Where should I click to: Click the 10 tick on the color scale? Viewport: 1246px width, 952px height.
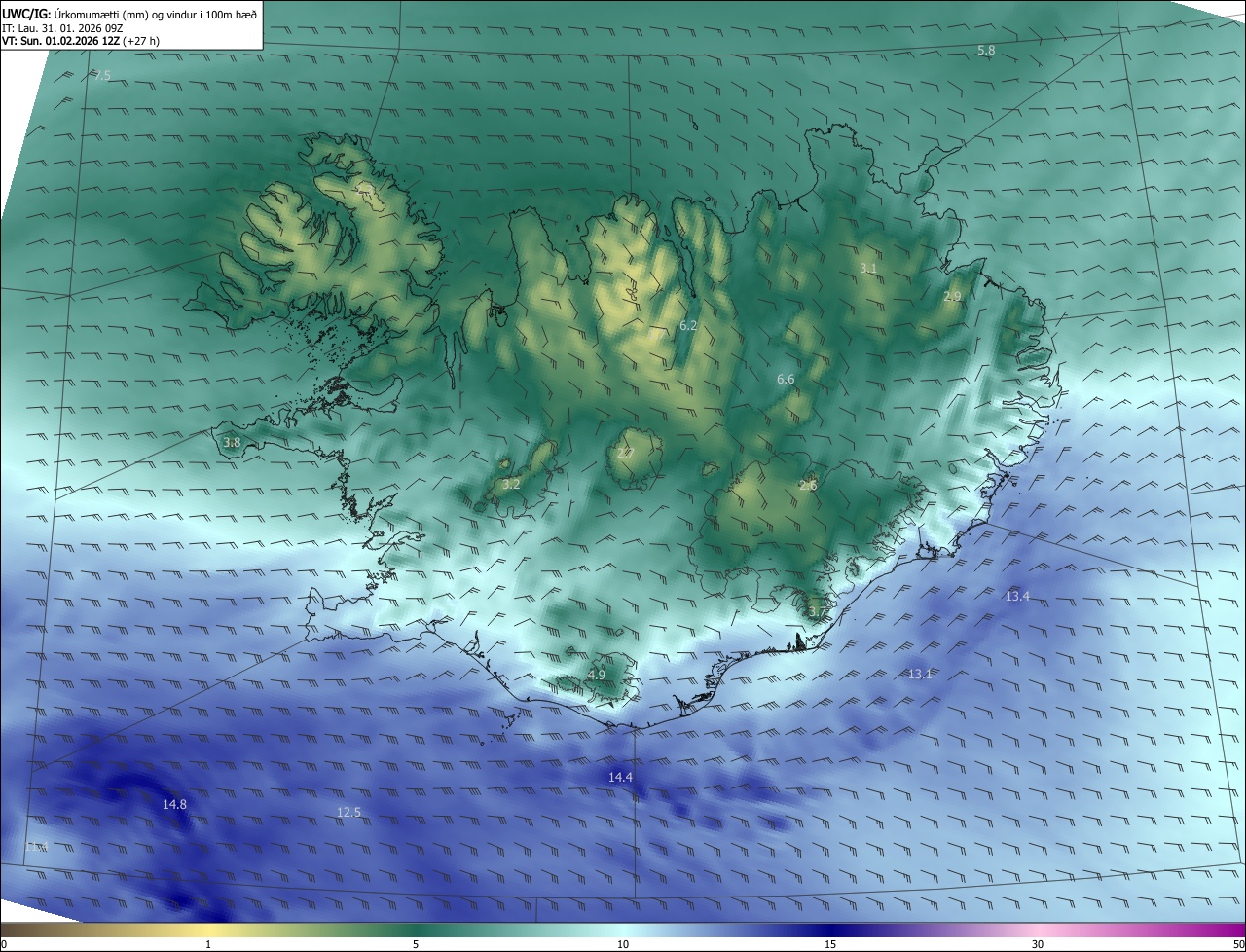pyautogui.click(x=623, y=944)
